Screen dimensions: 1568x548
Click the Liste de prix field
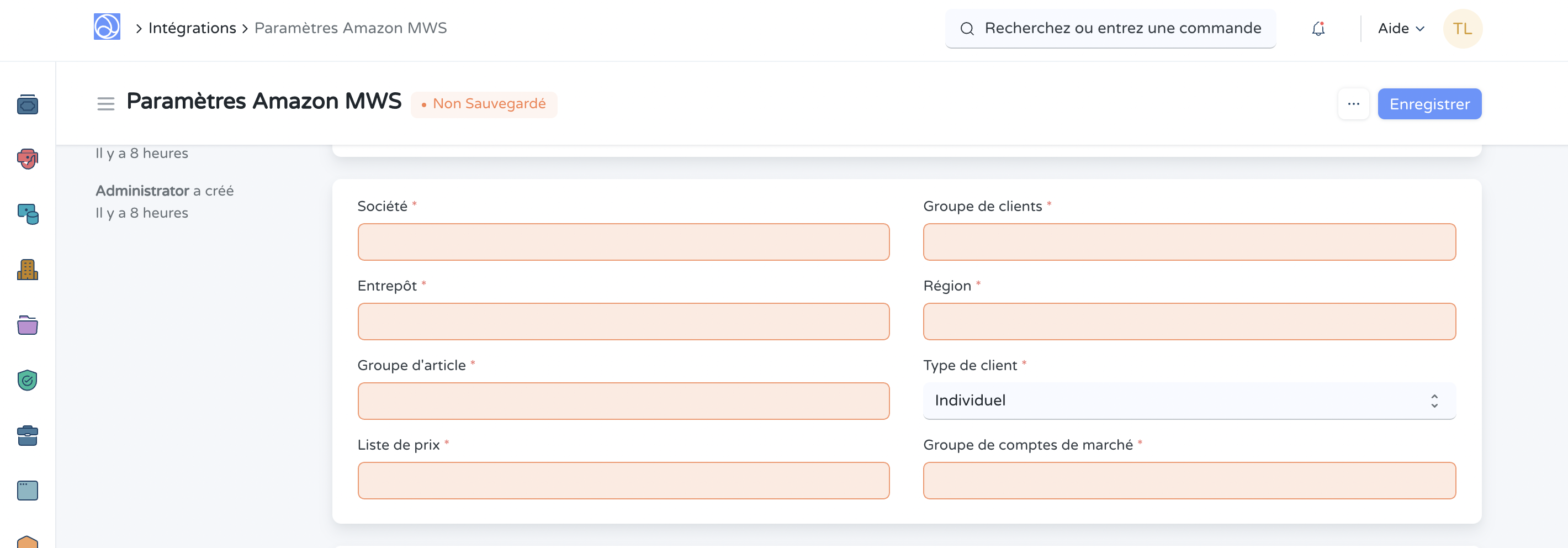click(623, 481)
